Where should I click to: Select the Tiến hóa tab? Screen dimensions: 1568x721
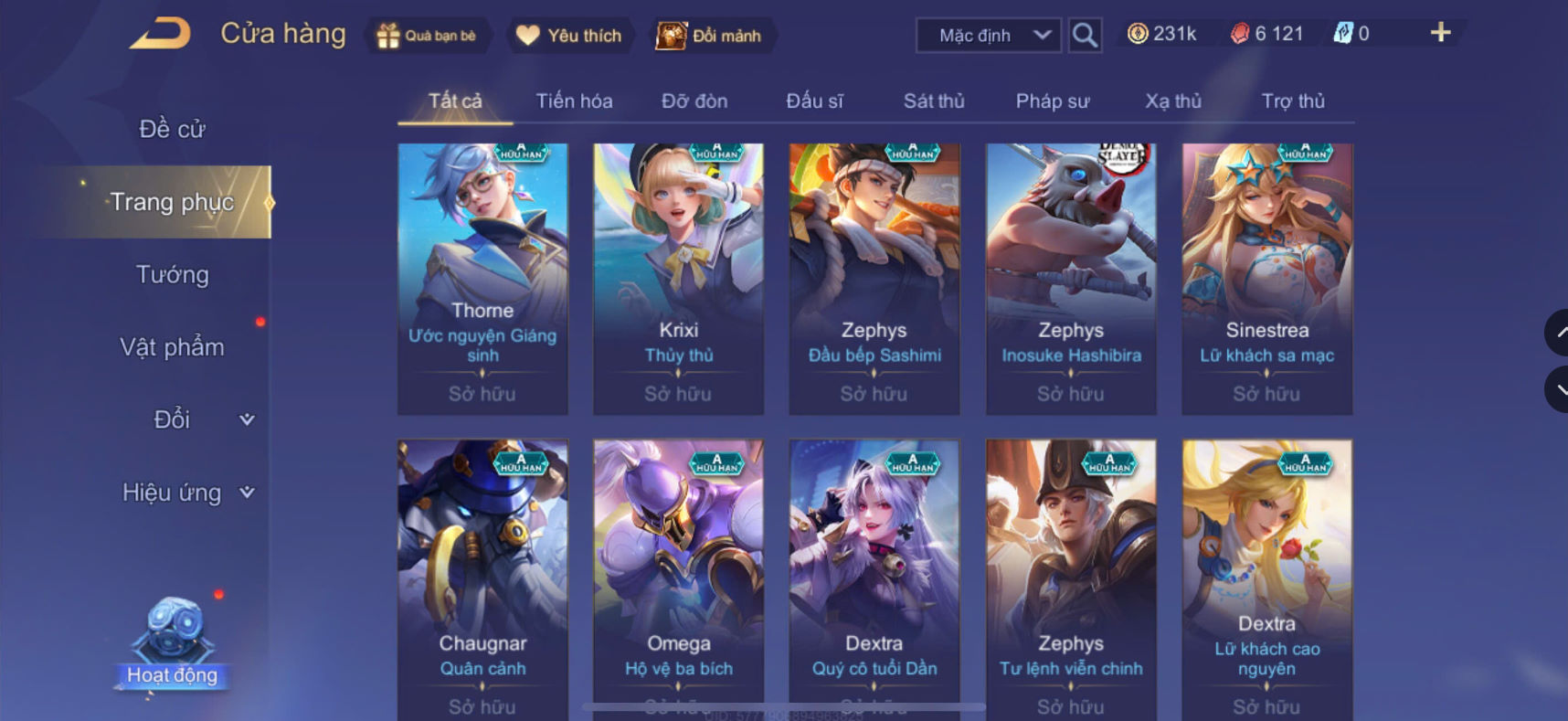pyautogui.click(x=574, y=101)
